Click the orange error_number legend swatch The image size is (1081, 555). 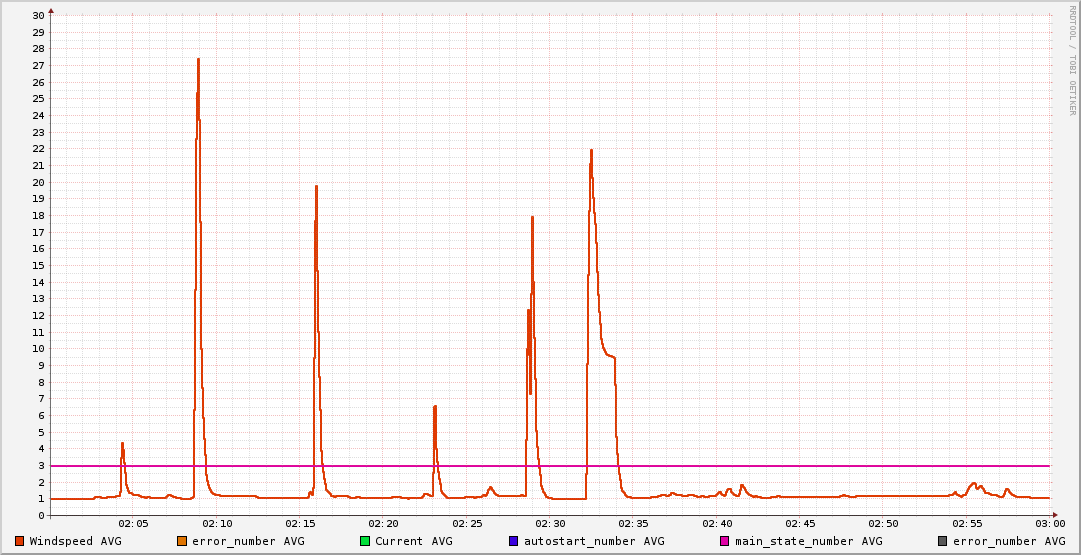pyautogui.click(x=182, y=541)
